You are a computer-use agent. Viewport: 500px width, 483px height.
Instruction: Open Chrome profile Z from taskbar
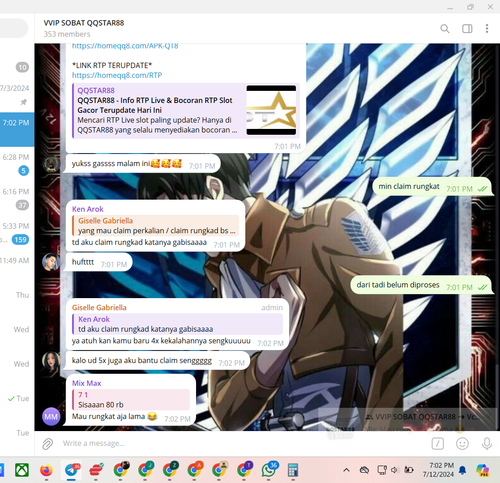pyautogui.click(x=170, y=470)
